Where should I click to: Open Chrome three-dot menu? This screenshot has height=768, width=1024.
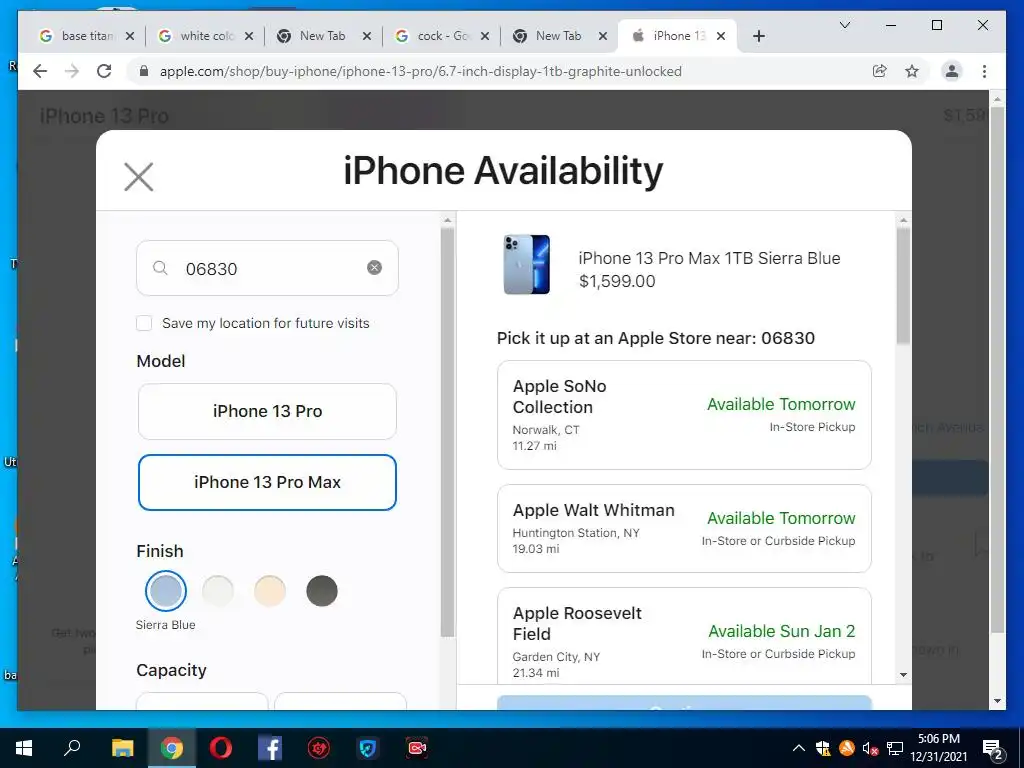pyautogui.click(x=984, y=71)
